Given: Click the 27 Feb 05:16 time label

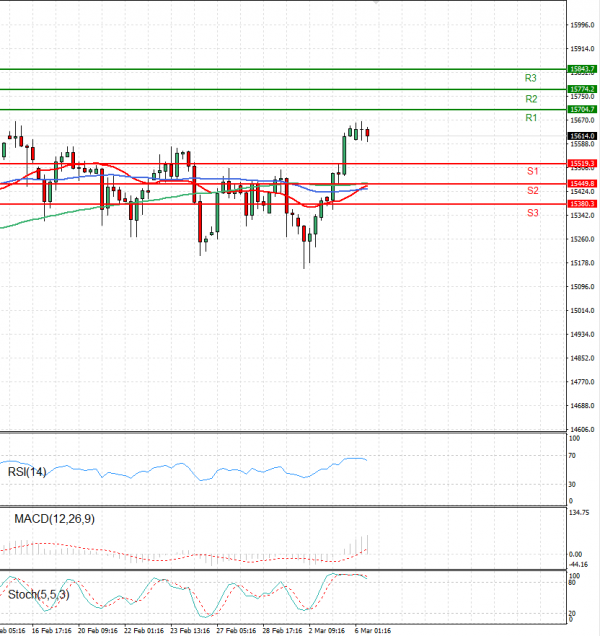Looking at the screenshot, I should 236,631.
